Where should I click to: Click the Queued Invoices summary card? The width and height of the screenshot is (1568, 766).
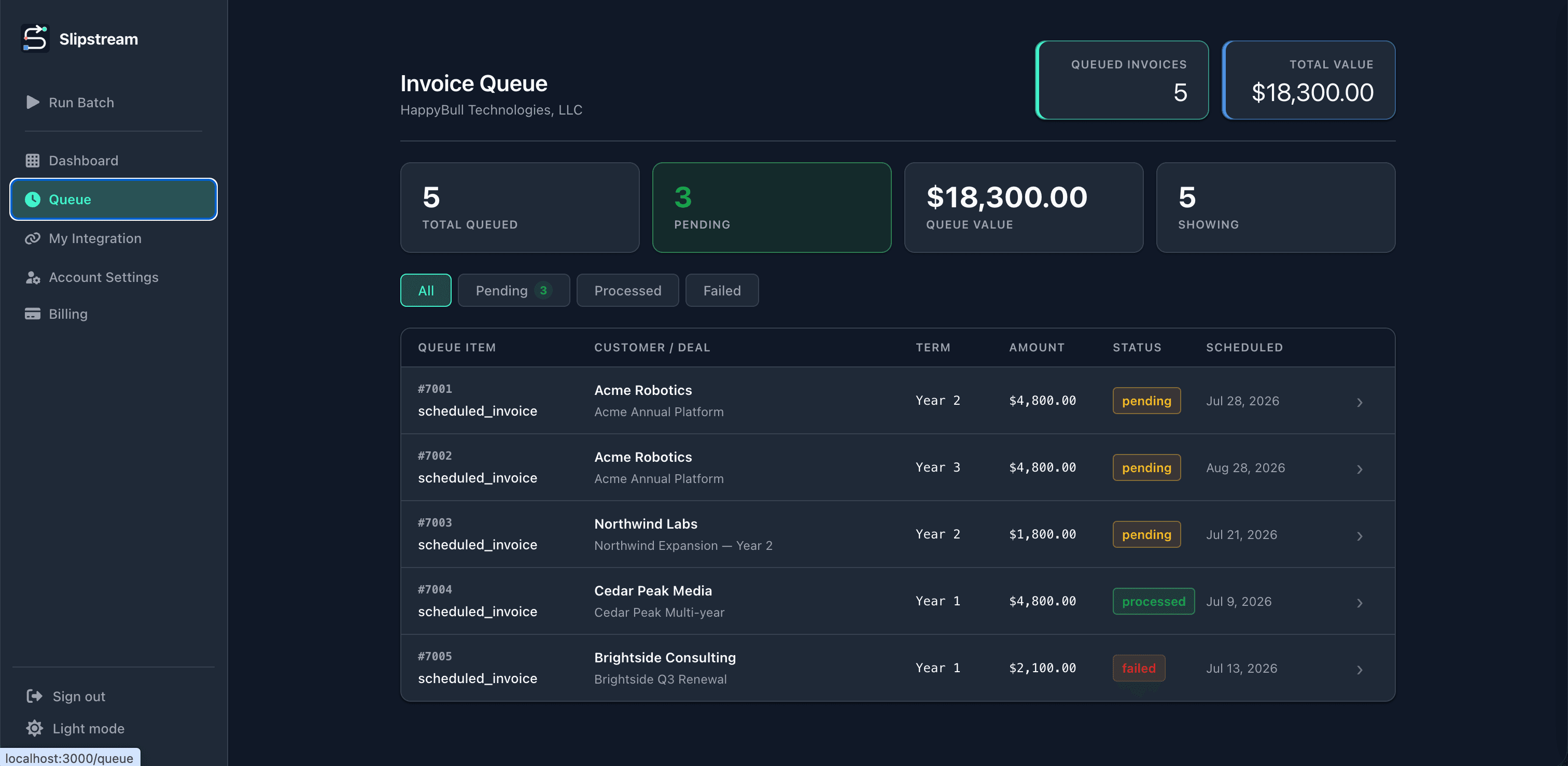1121,80
